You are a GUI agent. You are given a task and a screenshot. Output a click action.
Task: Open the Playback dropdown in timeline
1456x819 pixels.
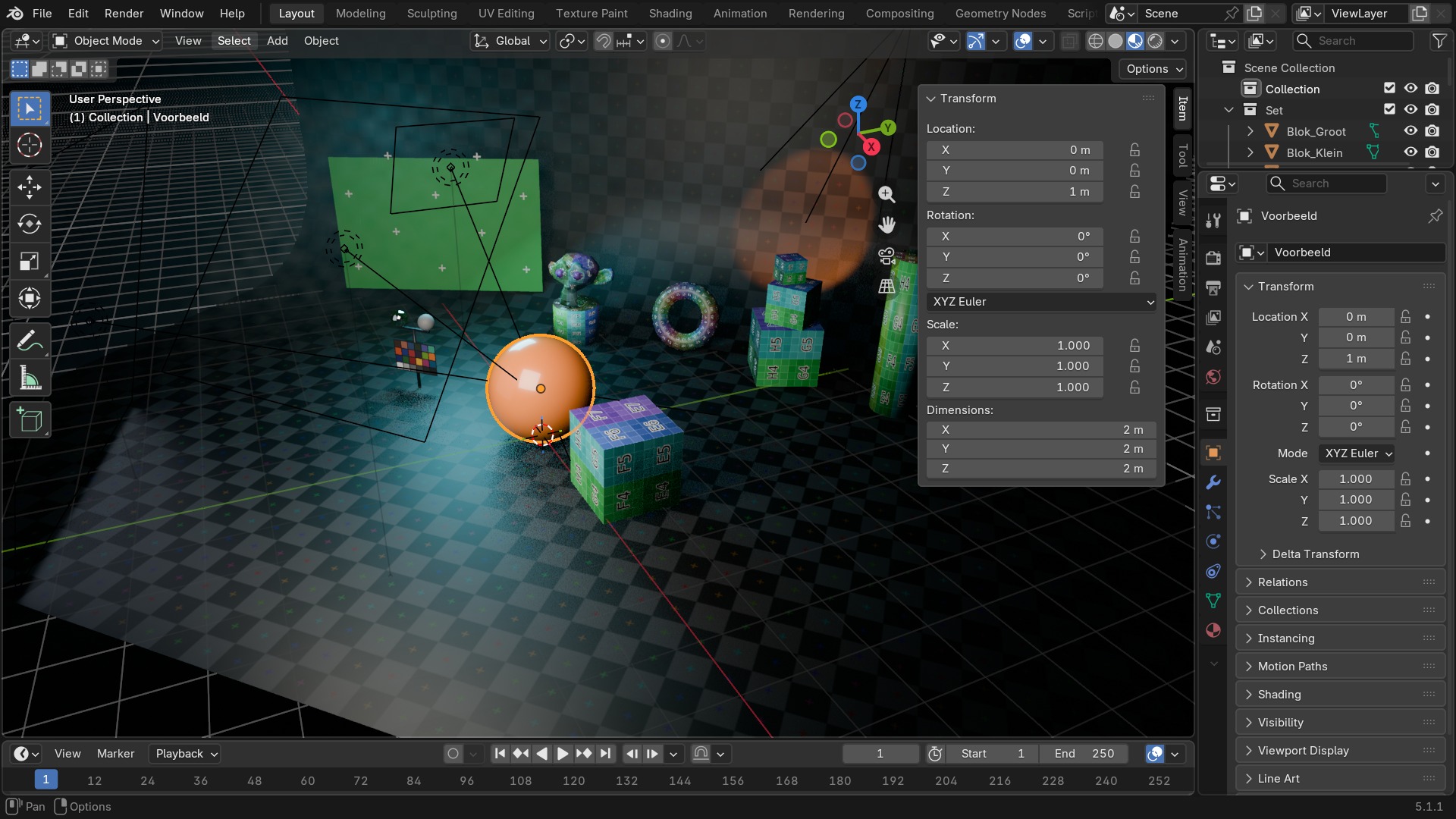[x=184, y=754]
